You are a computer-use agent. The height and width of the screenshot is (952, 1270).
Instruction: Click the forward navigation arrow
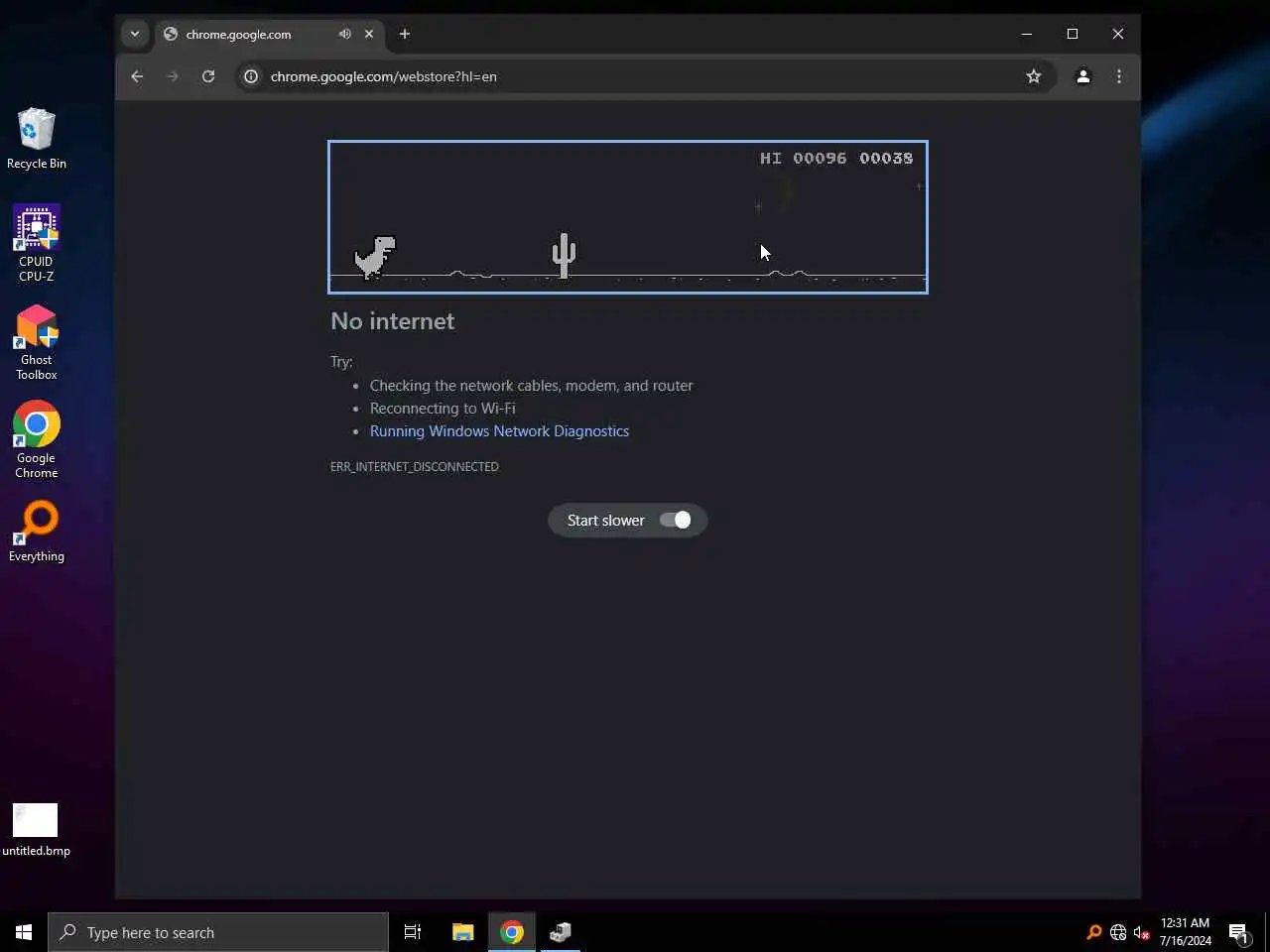tap(173, 76)
